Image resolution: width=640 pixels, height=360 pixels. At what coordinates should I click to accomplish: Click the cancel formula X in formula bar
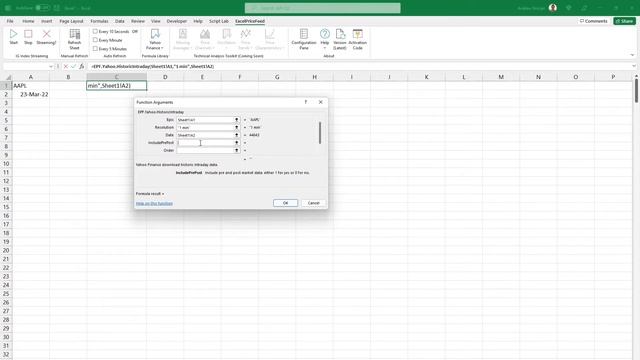point(66,66)
